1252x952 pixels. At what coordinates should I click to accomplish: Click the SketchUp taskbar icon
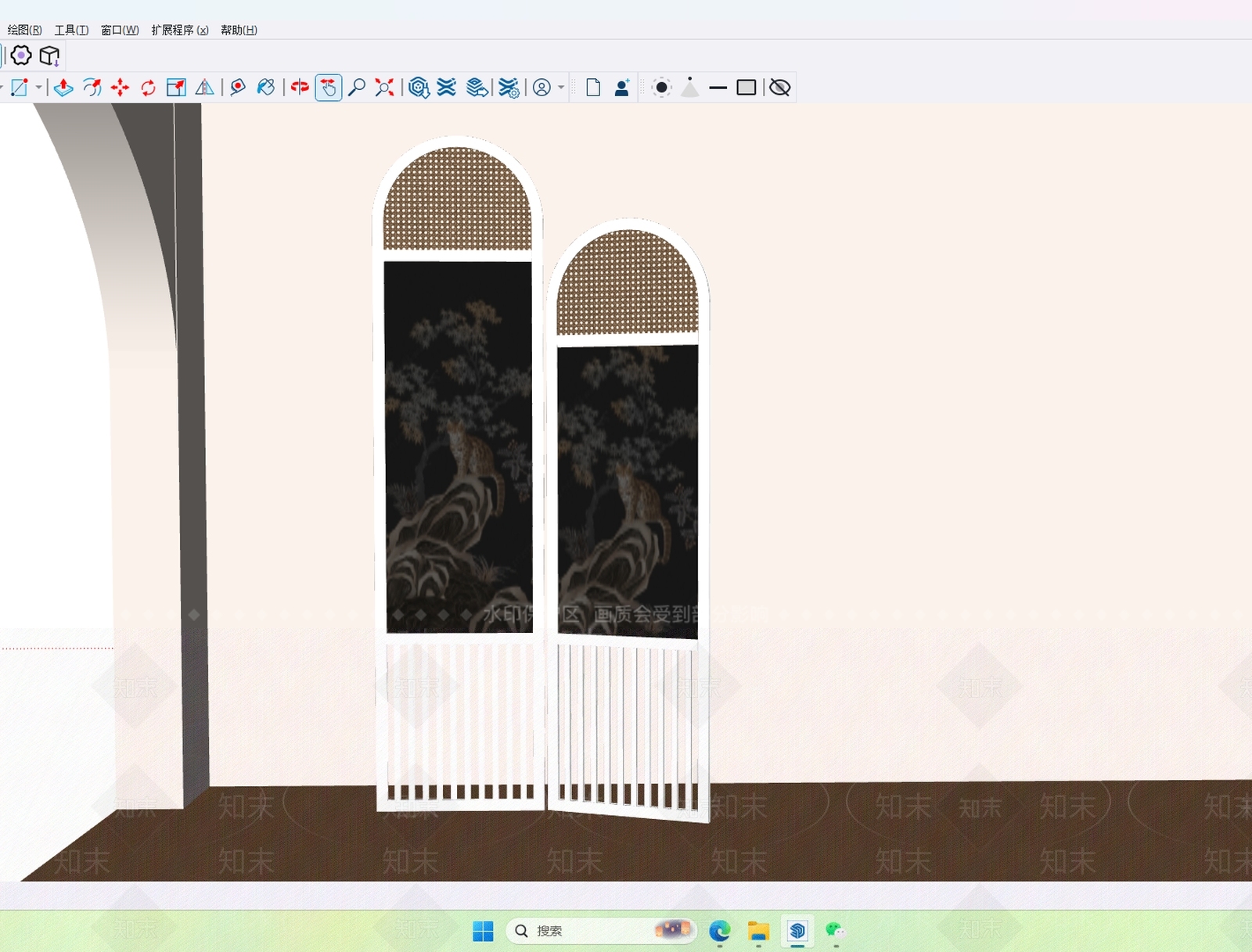pyautogui.click(x=797, y=931)
